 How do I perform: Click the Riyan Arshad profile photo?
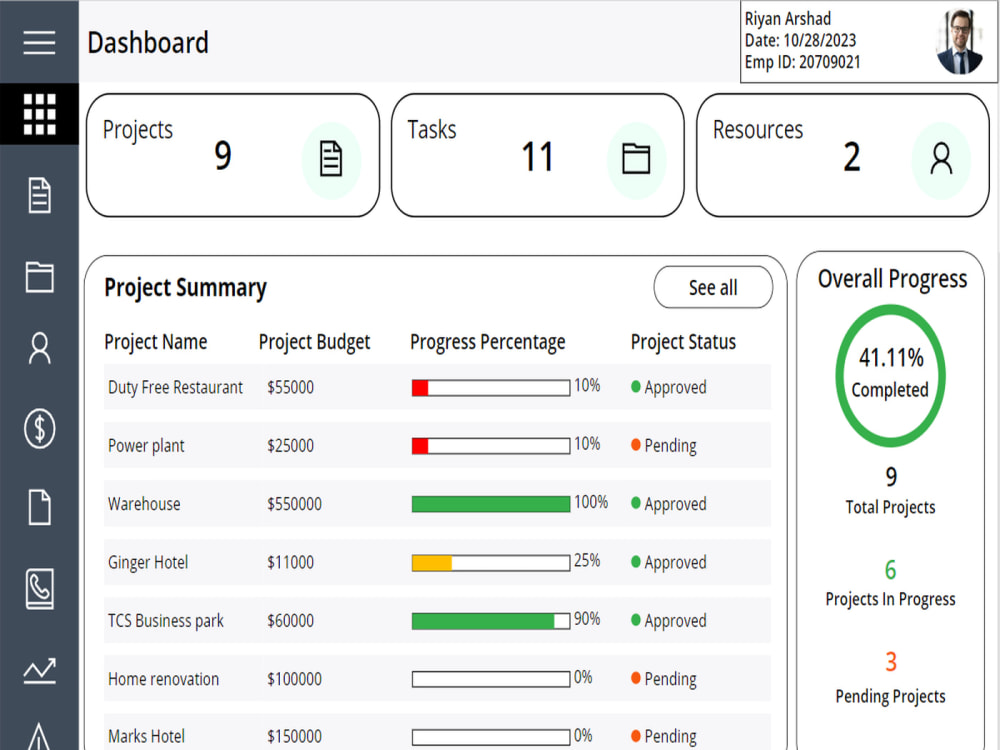(x=960, y=41)
